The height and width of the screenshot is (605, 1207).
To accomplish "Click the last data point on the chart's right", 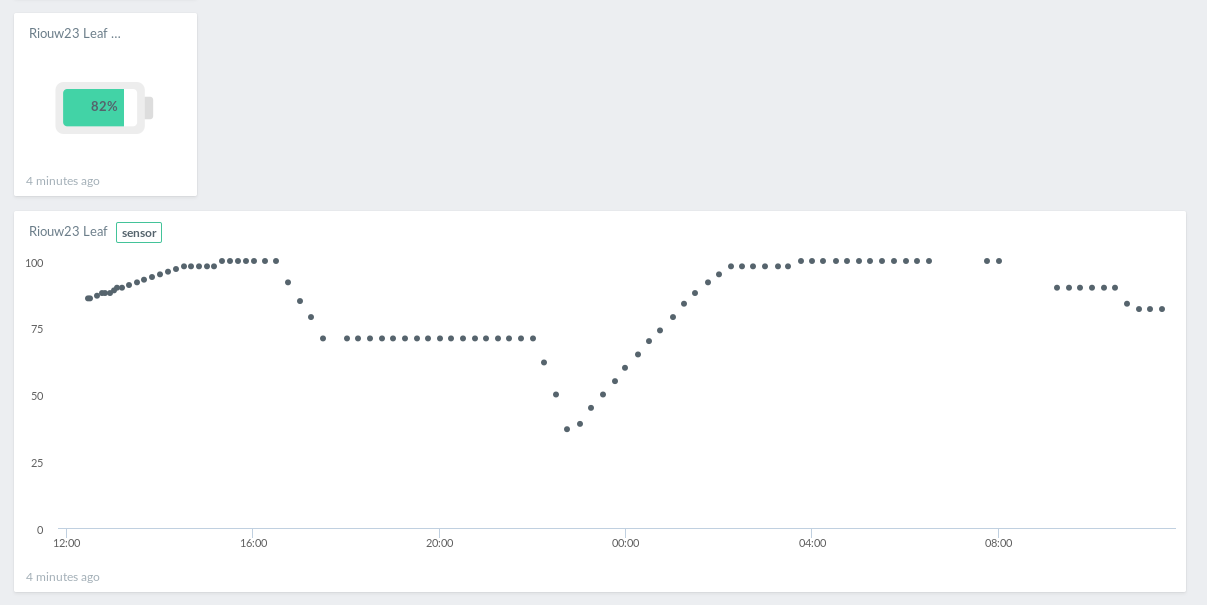I will point(1162,309).
